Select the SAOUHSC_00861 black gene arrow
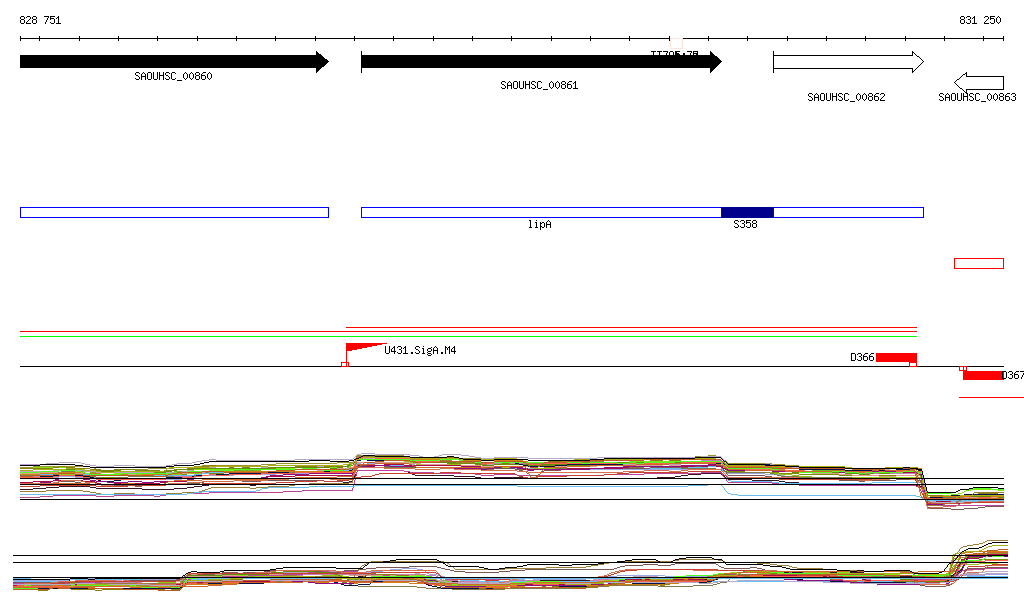 pyautogui.click(x=541, y=62)
